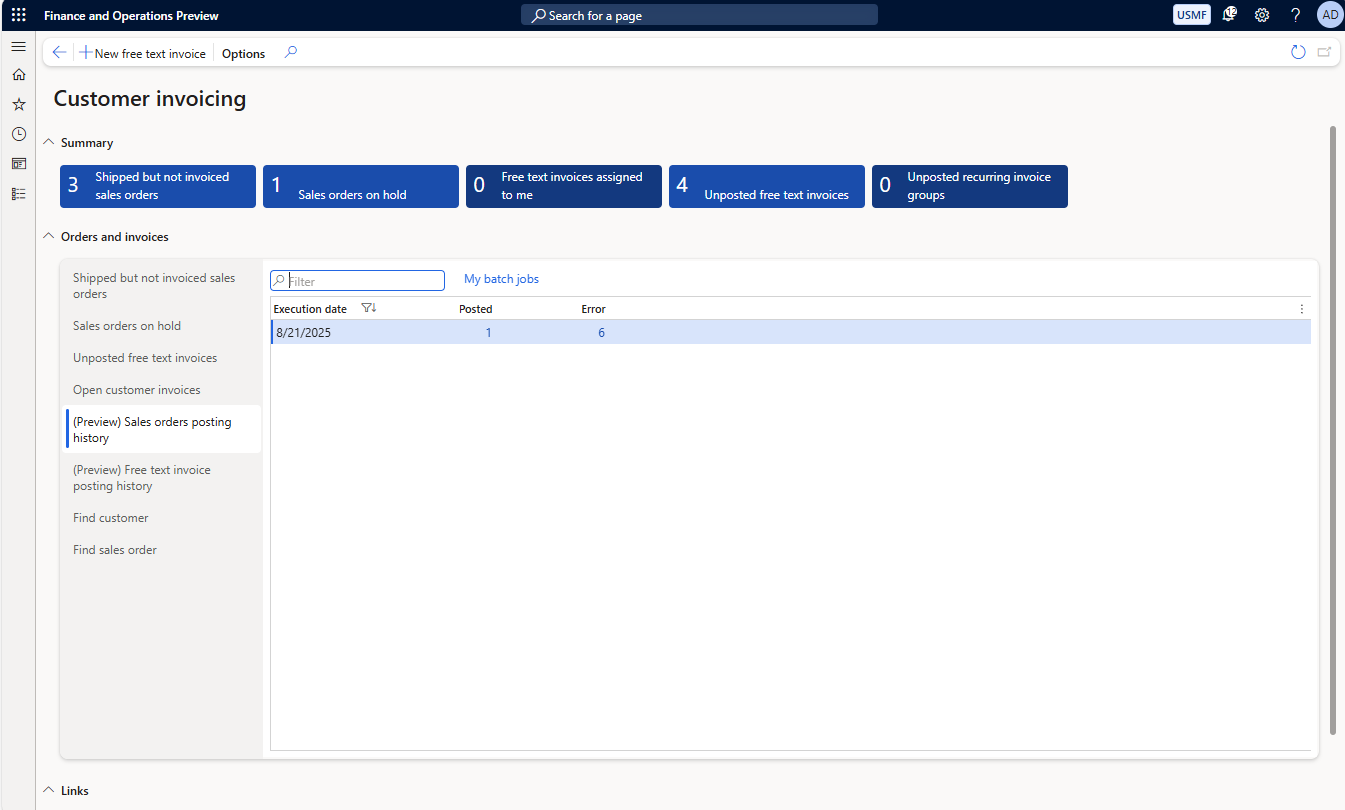
Task: Select Unposted free text invoices list tab
Action: 163,358
